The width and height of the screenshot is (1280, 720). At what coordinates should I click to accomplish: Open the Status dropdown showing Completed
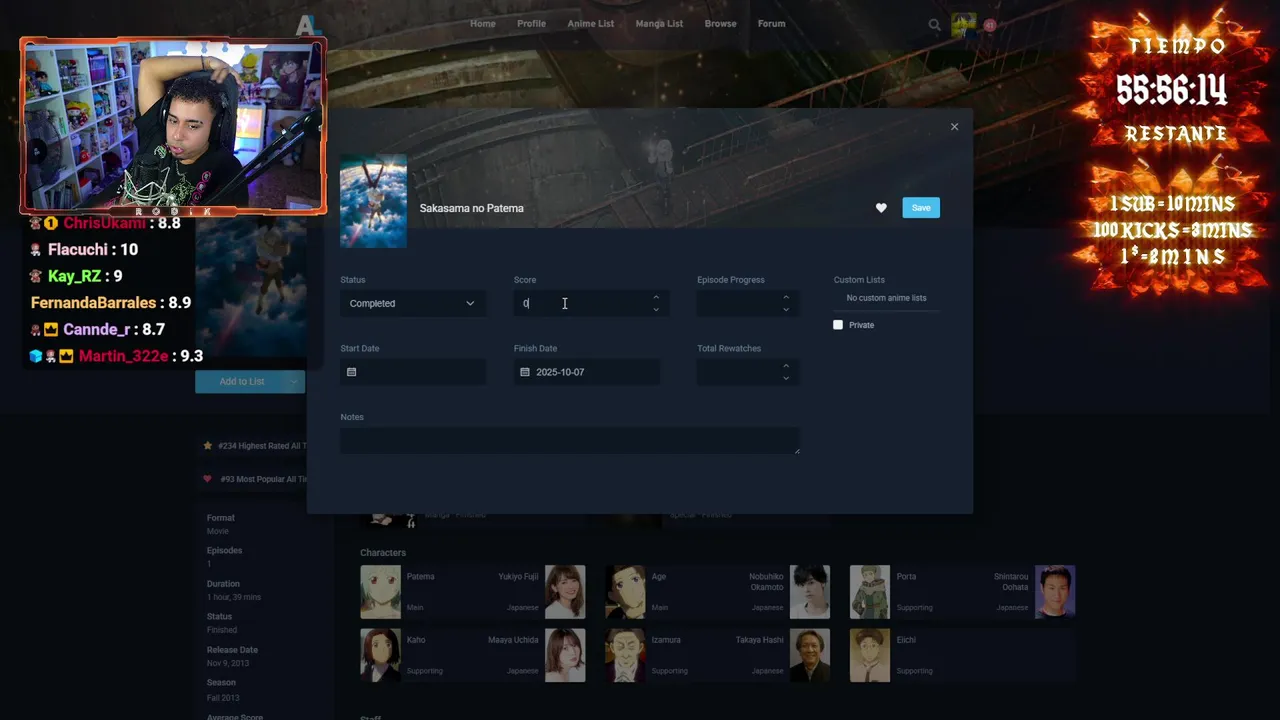point(413,303)
